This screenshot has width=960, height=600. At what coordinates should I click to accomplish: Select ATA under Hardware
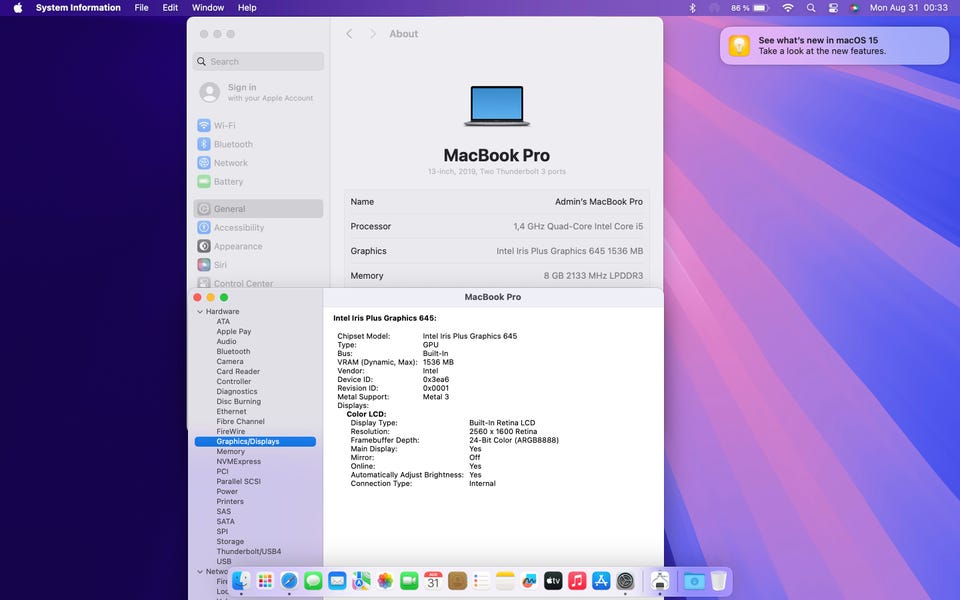[x=223, y=321]
